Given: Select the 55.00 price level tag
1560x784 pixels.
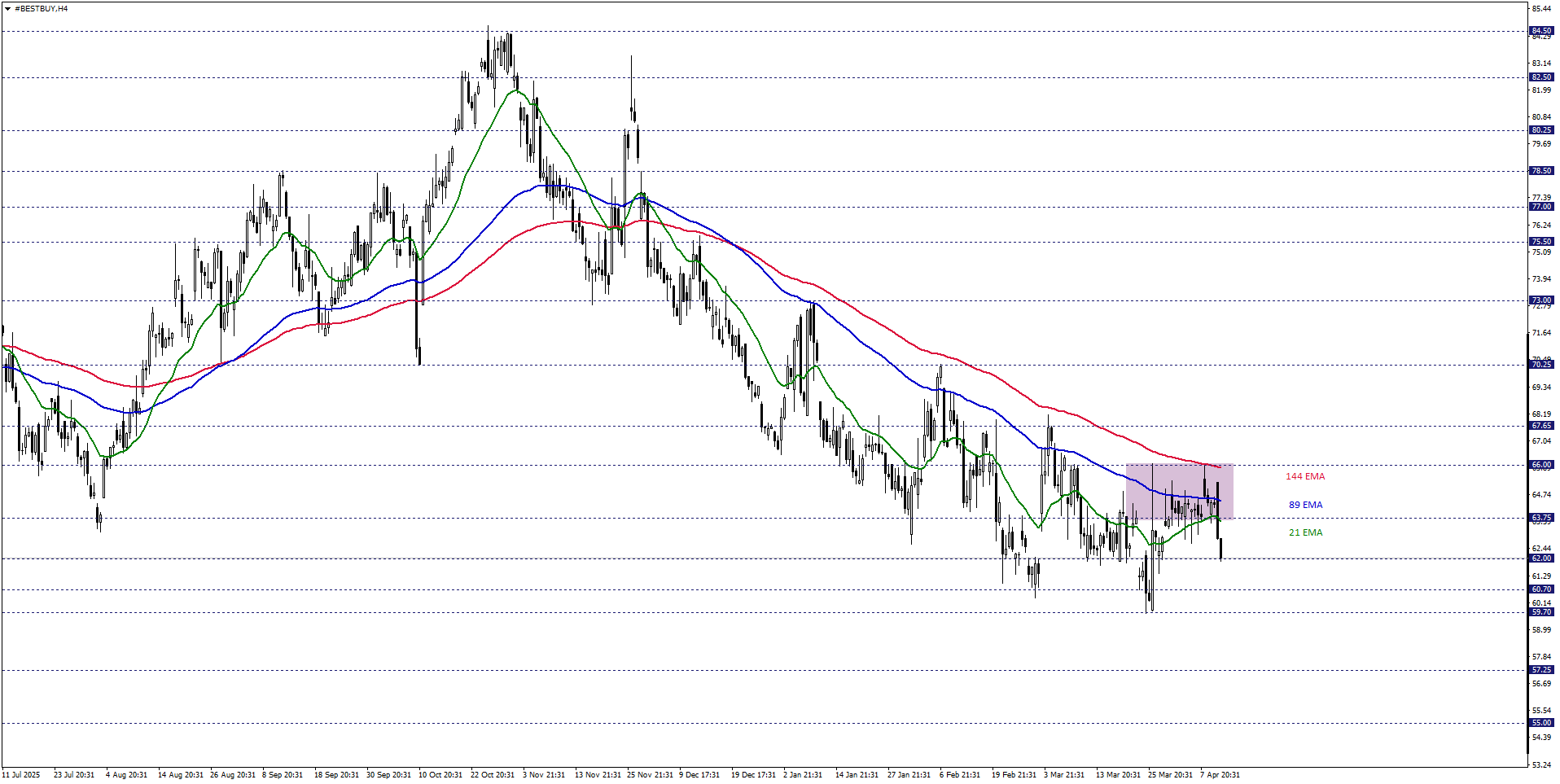Looking at the screenshot, I should pyautogui.click(x=1540, y=723).
